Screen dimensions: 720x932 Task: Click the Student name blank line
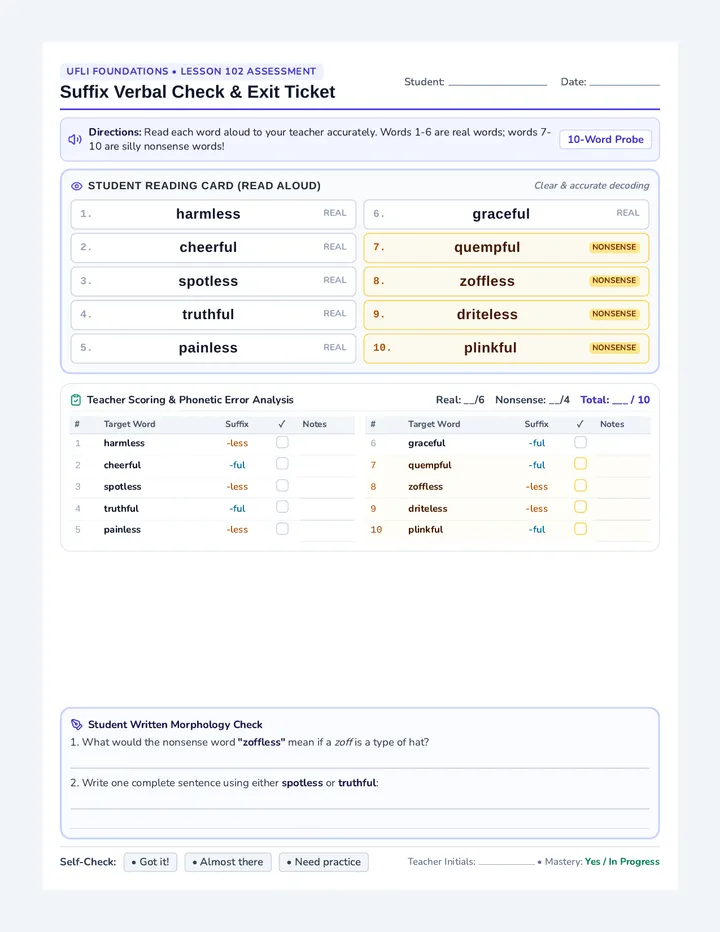coord(498,84)
